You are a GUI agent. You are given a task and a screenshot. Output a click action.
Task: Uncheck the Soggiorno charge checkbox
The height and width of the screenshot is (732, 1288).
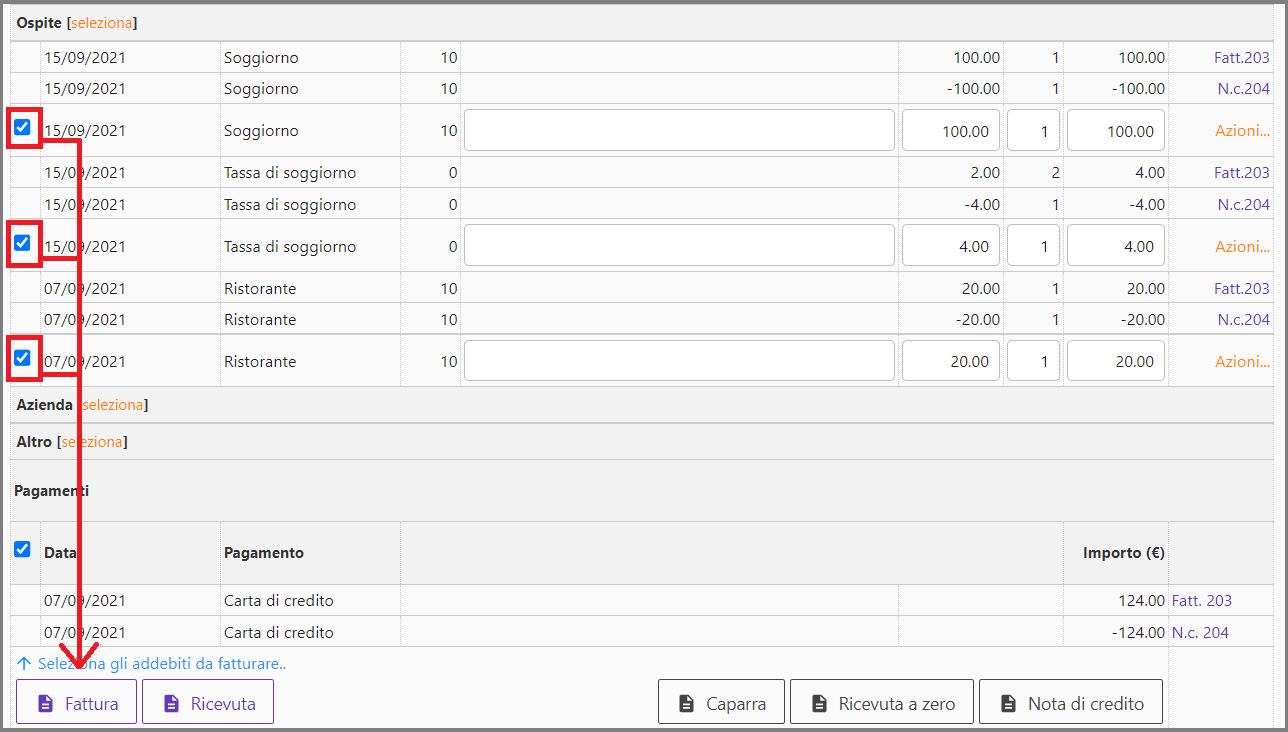[22, 127]
